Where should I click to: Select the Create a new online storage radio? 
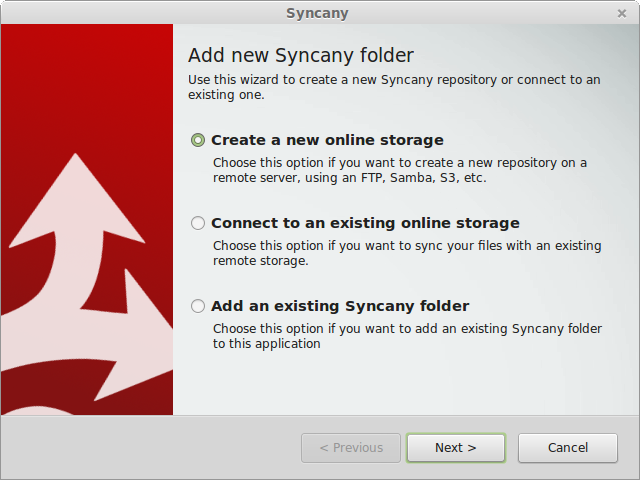(198, 140)
